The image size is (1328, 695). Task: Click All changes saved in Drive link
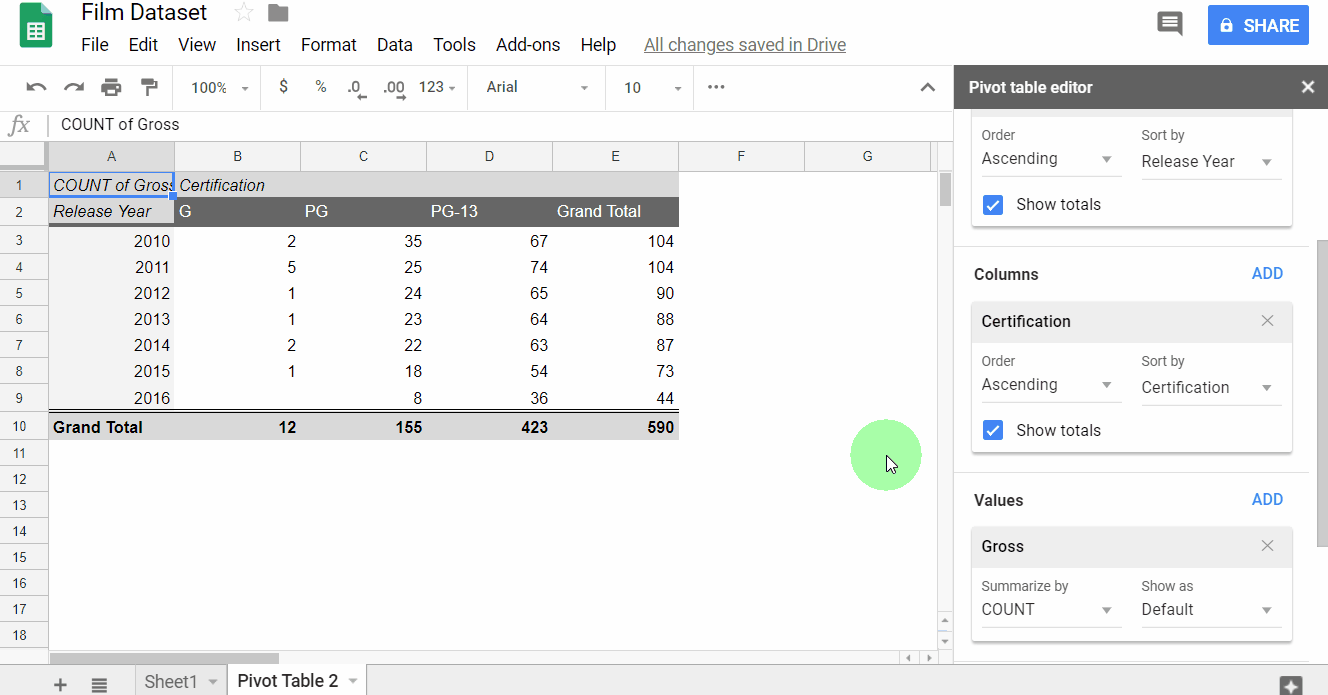click(x=745, y=45)
